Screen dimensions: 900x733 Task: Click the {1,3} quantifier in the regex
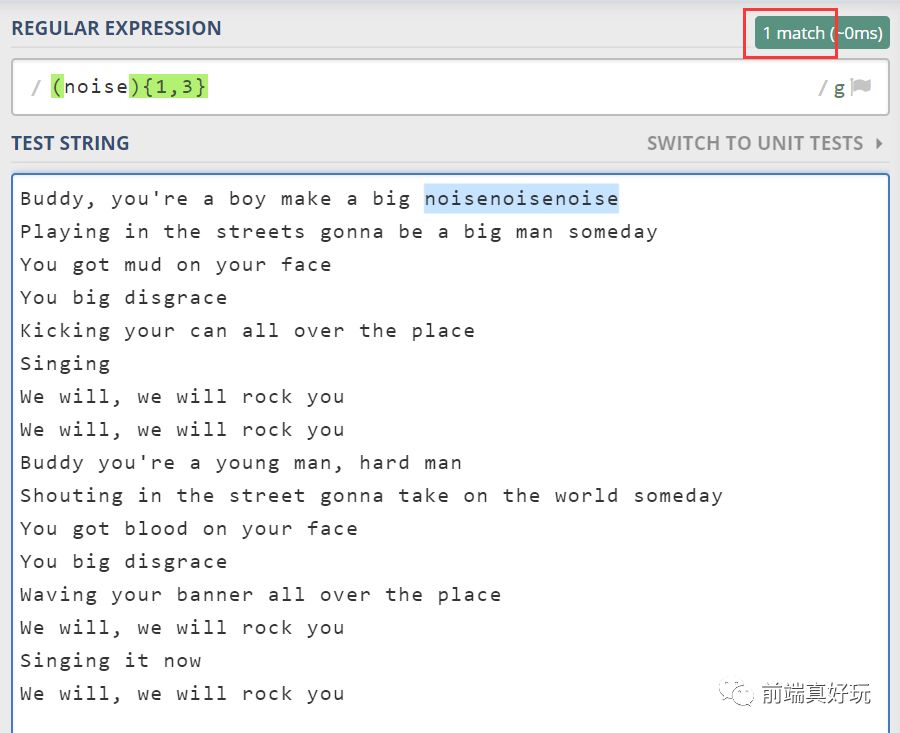(174, 87)
